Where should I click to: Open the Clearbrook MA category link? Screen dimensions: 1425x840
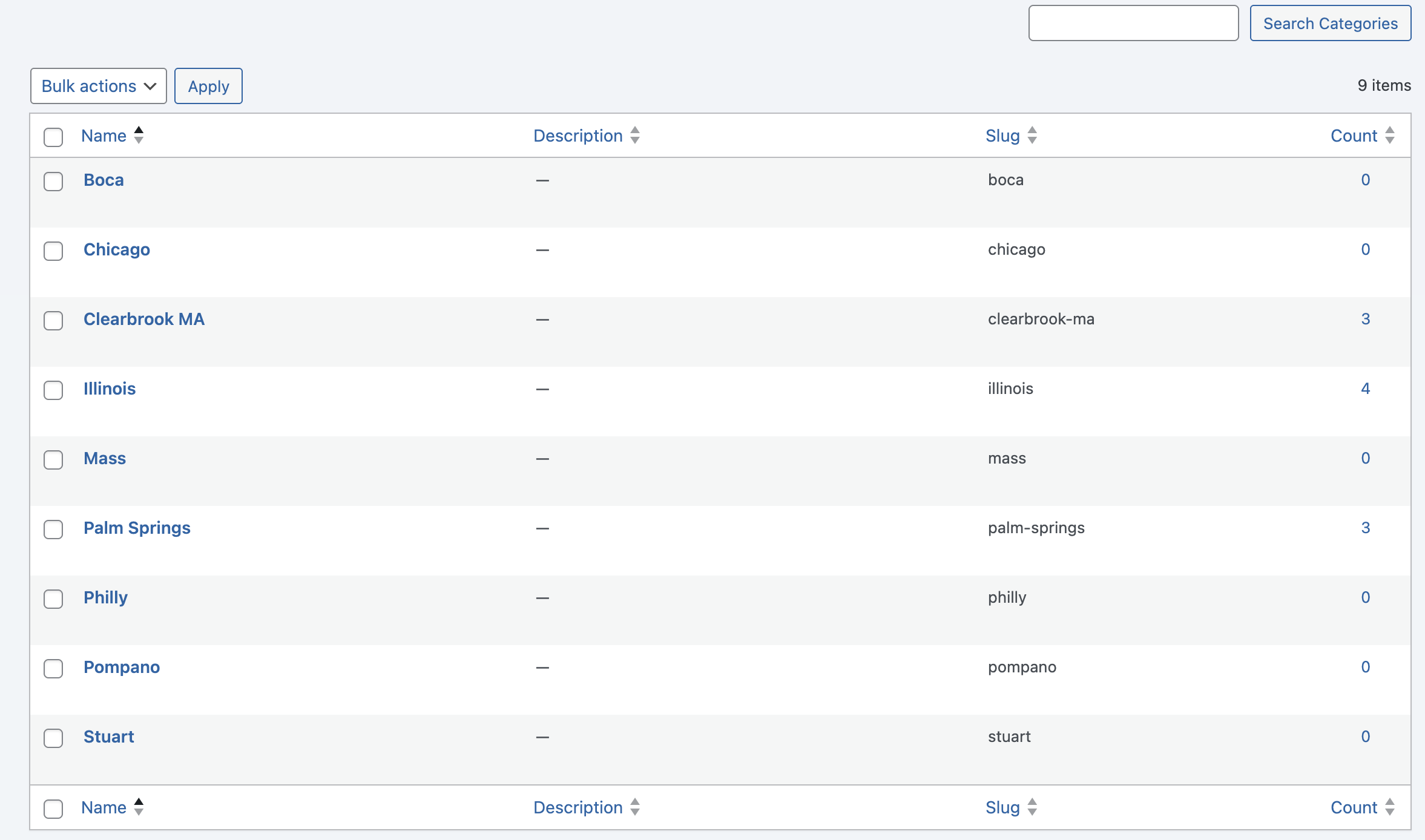[144, 320]
